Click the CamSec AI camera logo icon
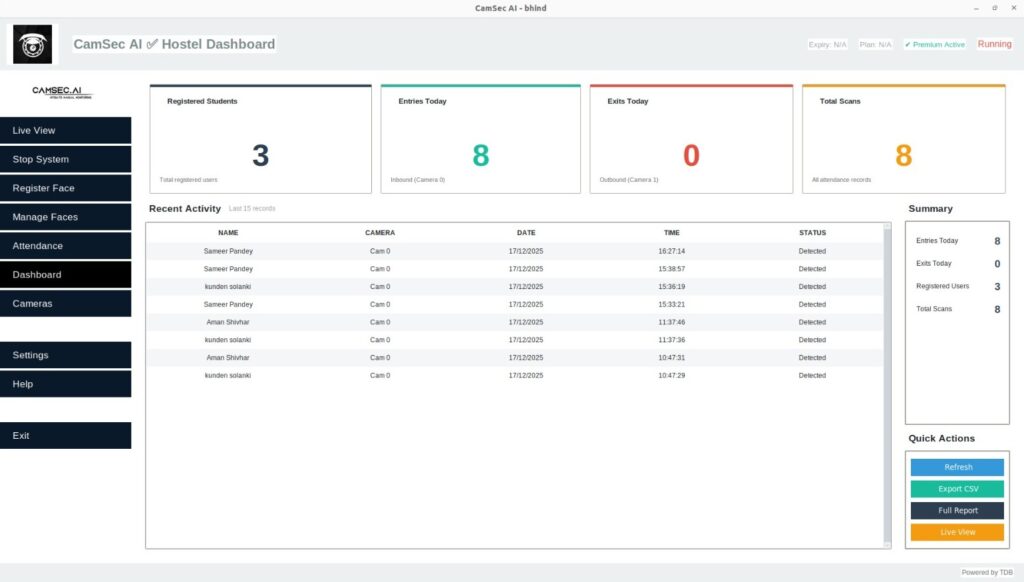This screenshot has width=1024, height=582. (x=32, y=44)
